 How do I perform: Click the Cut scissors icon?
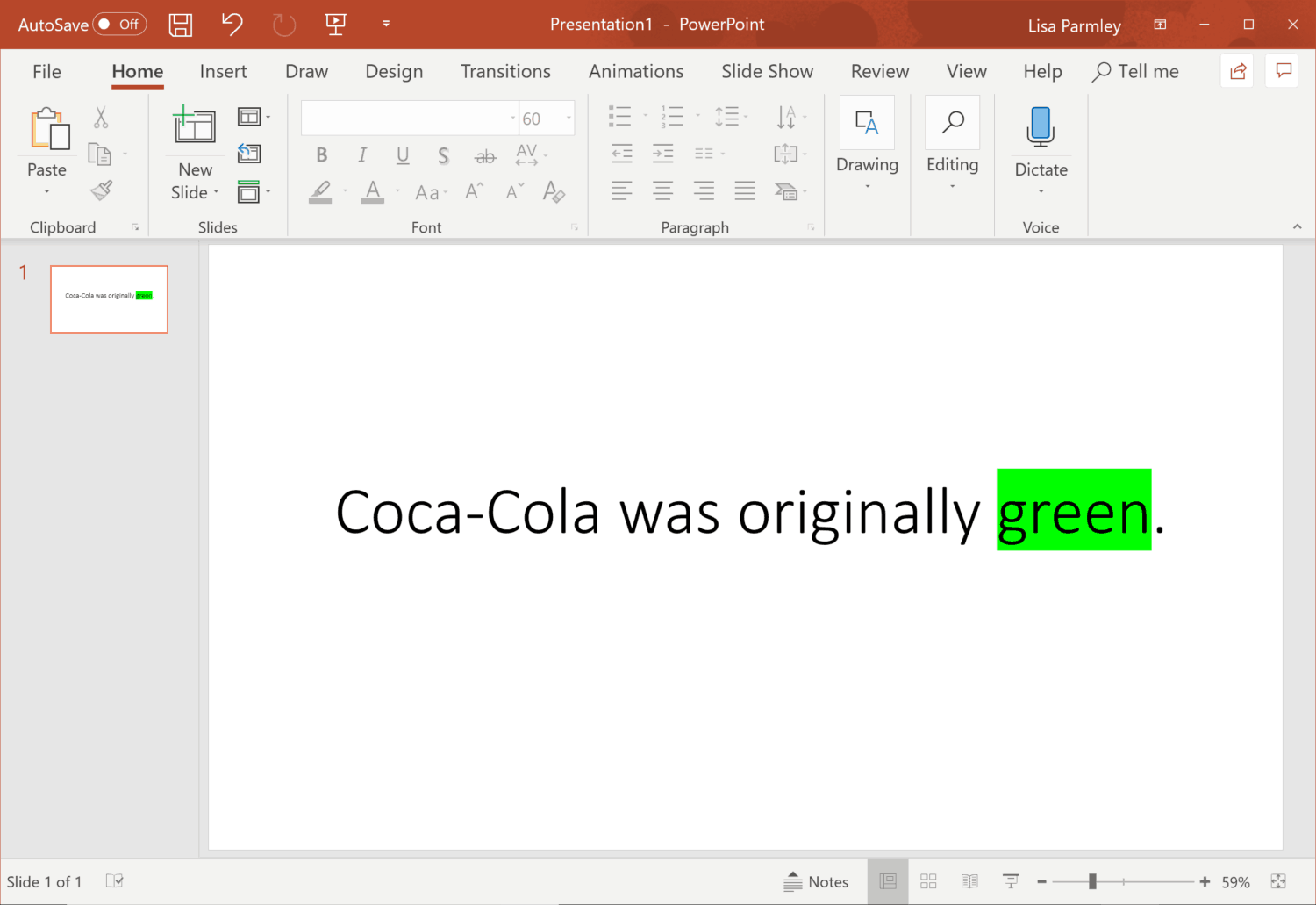click(x=101, y=118)
